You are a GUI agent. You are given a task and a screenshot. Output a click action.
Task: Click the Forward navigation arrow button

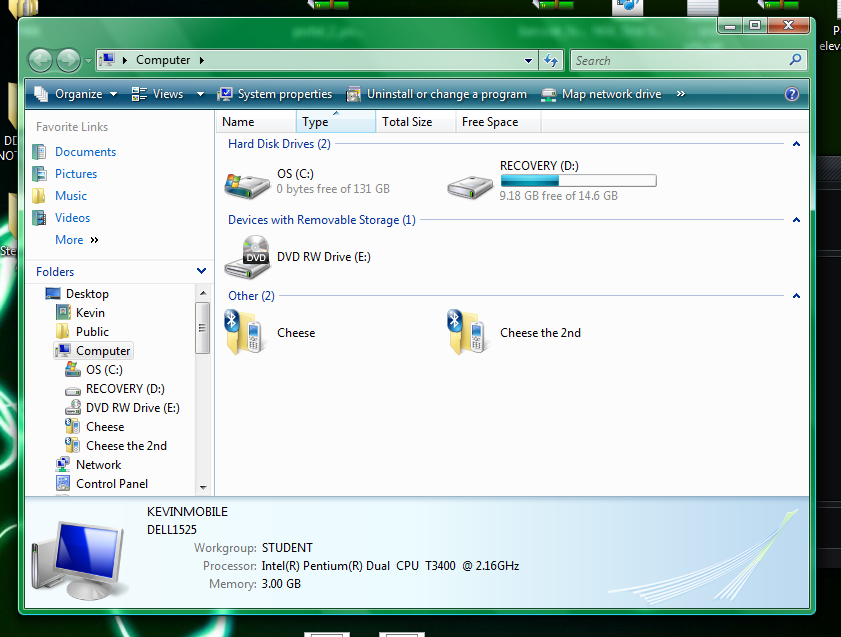(68, 61)
